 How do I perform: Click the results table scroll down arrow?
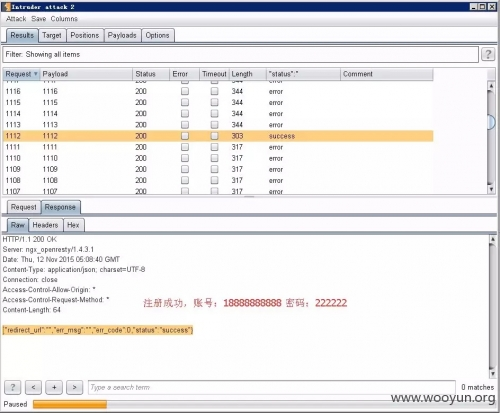pyautogui.click(x=491, y=189)
